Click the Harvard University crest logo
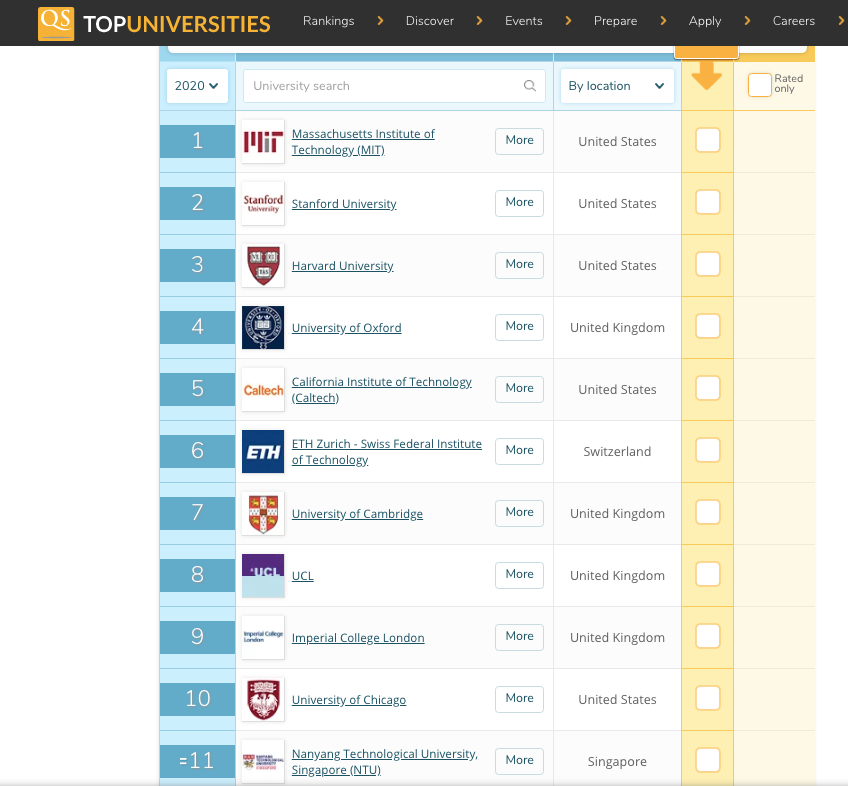The image size is (848, 786). pyautogui.click(x=263, y=265)
